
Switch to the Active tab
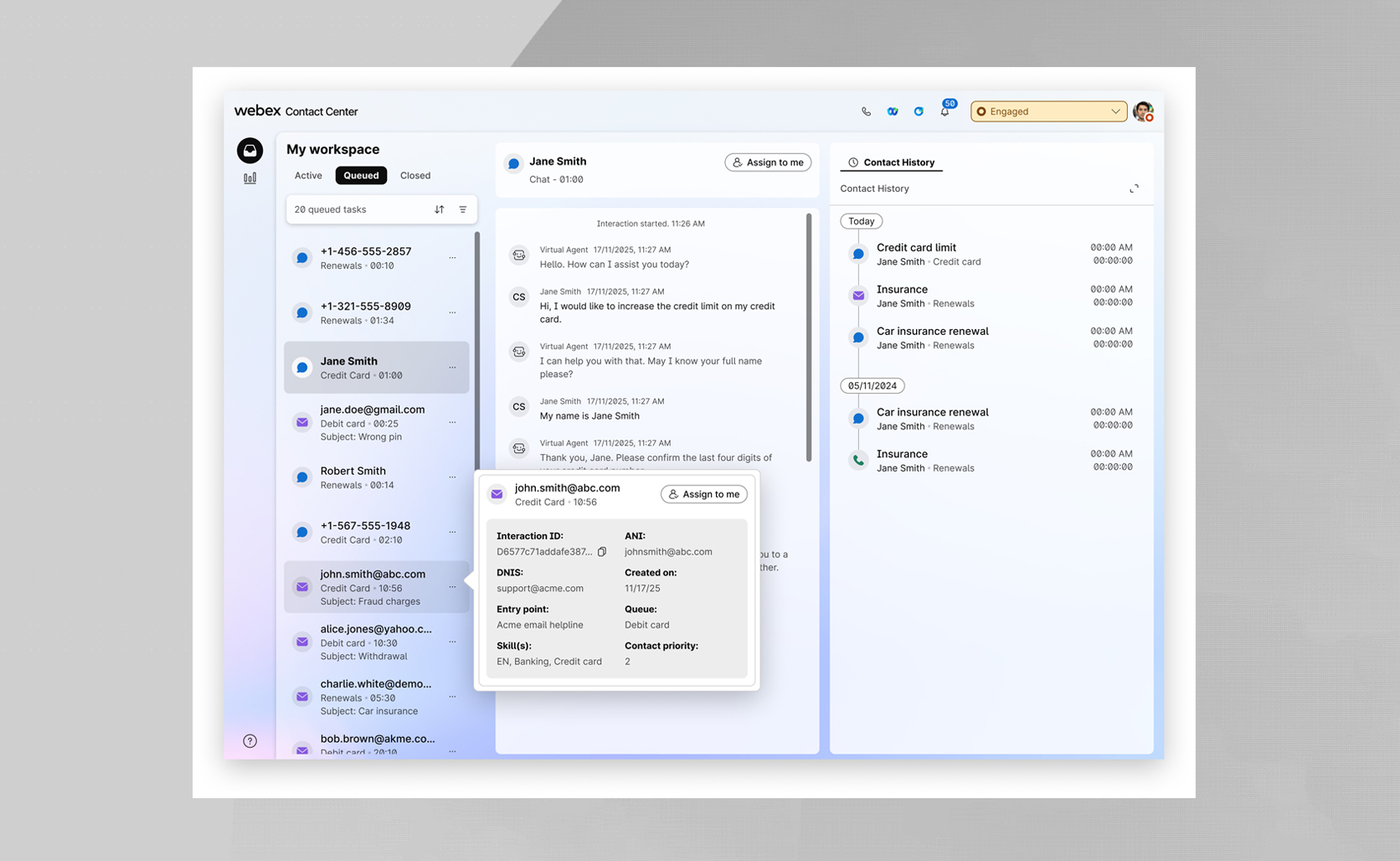(x=308, y=175)
